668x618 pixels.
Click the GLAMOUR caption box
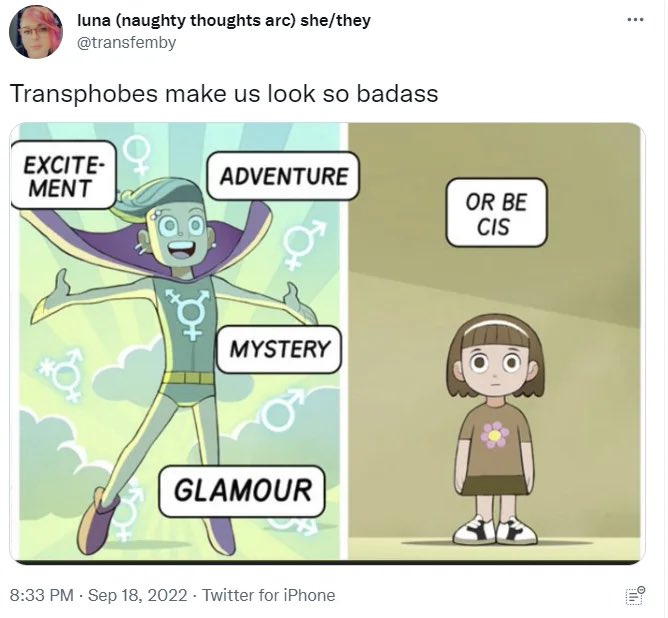coord(242,491)
